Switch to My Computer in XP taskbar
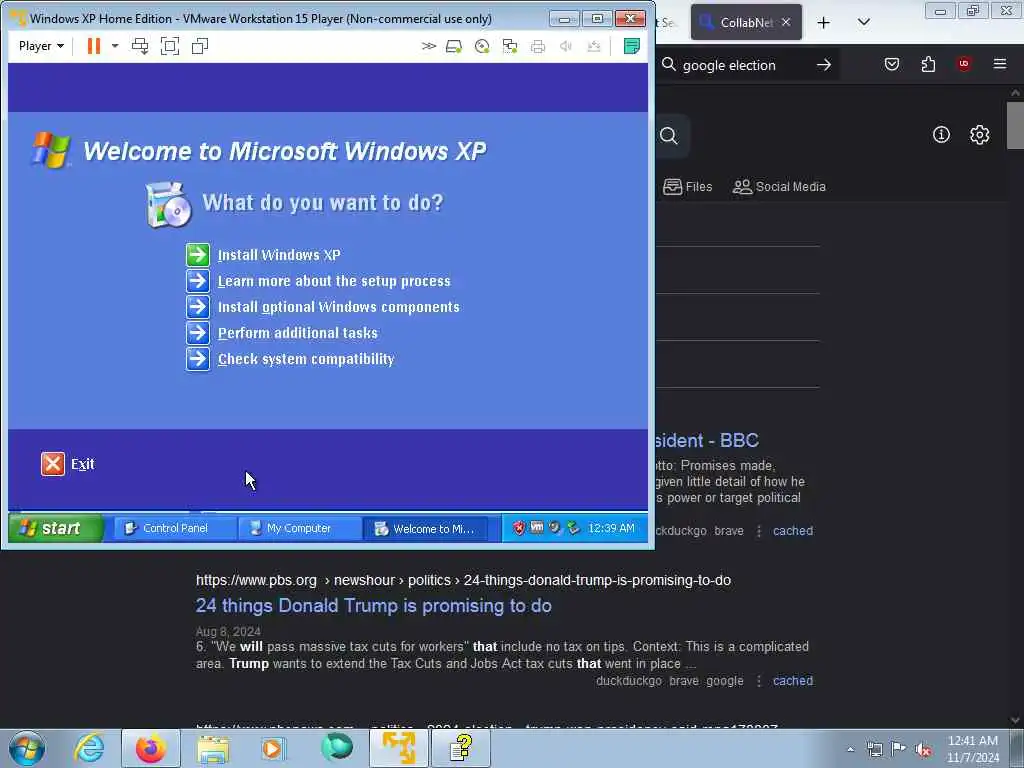This screenshot has width=1024, height=768. pyautogui.click(x=298, y=528)
